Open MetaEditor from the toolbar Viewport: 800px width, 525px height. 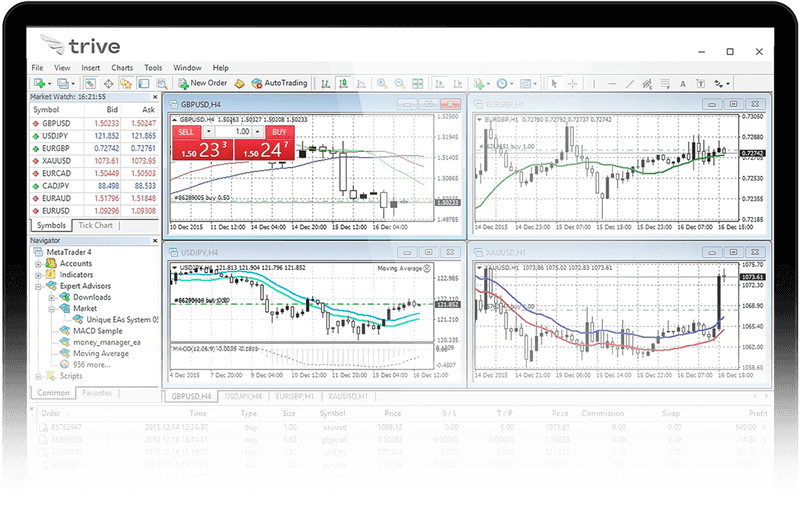pyautogui.click(x=239, y=83)
